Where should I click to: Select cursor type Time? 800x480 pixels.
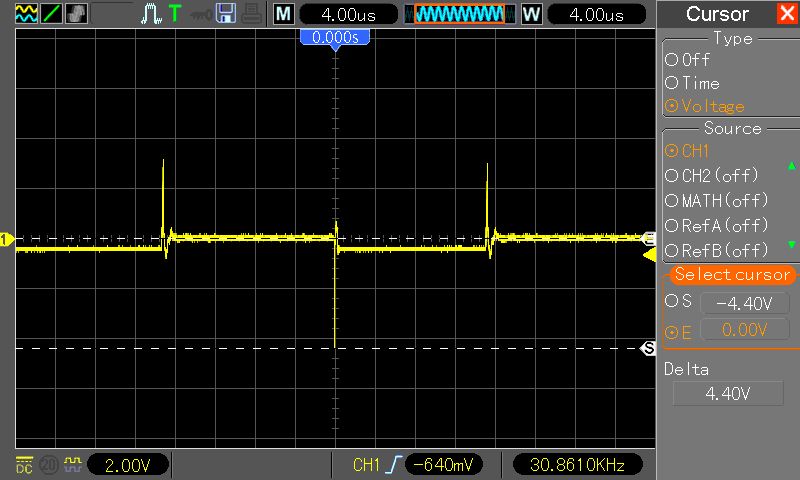coord(692,83)
